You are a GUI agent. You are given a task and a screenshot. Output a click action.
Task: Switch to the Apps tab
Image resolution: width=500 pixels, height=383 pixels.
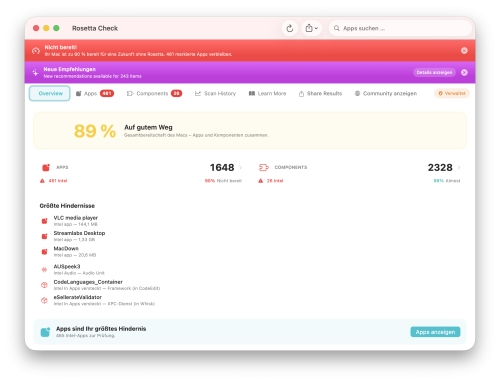(95, 93)
